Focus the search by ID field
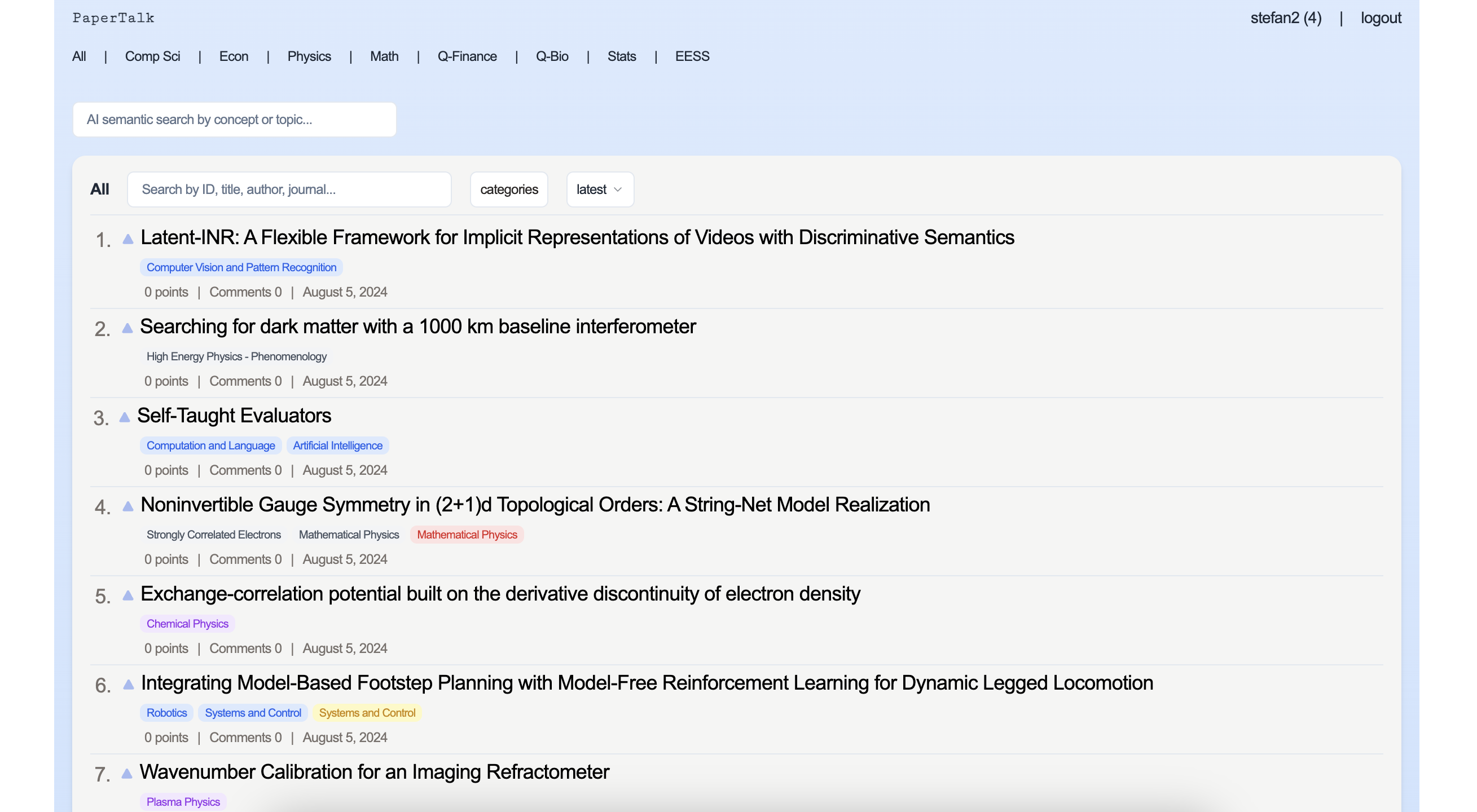Viewport: 1477px width, 812px height. tap(289, 189)
